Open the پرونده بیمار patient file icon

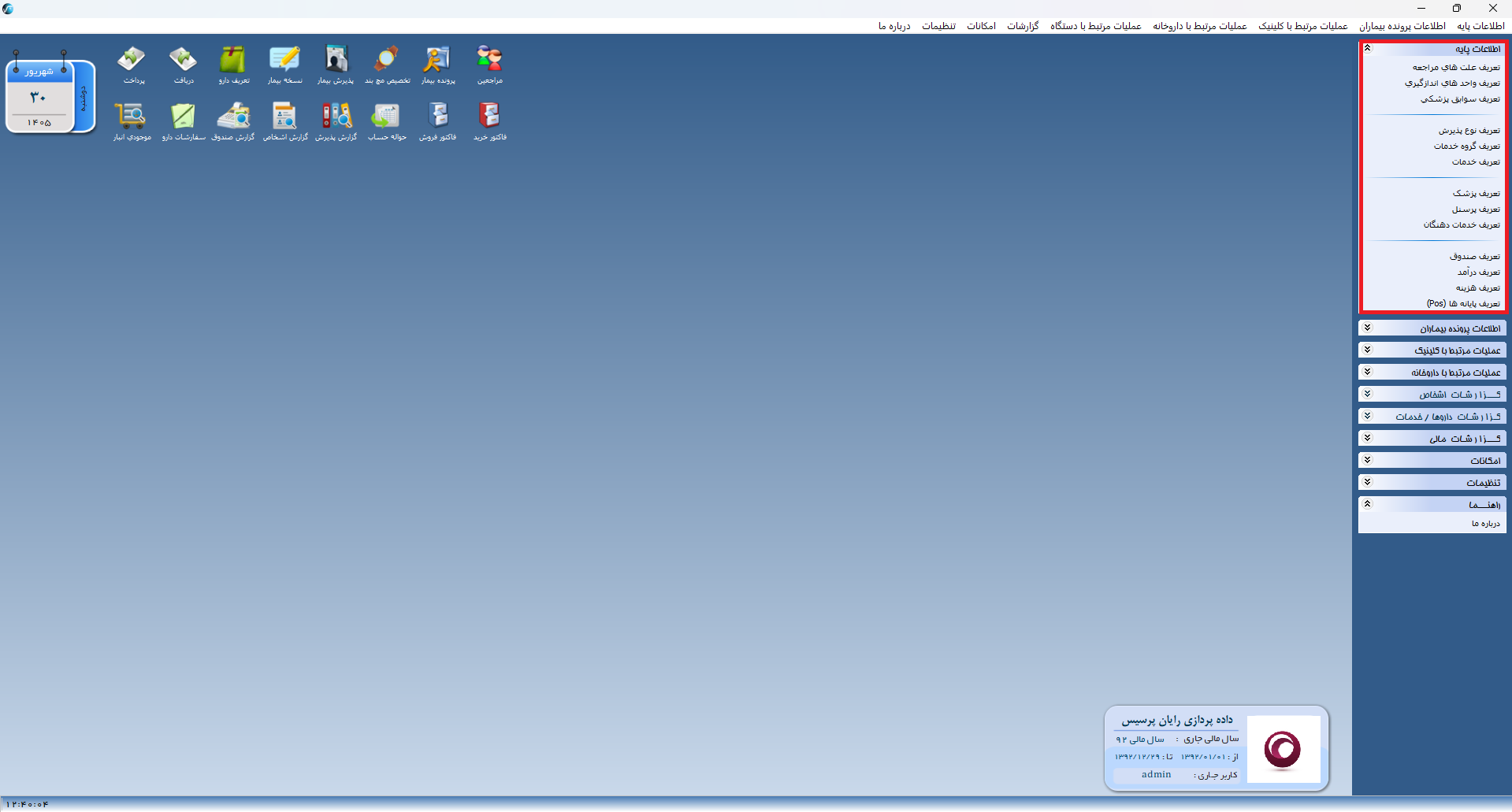tap(438, 64)
